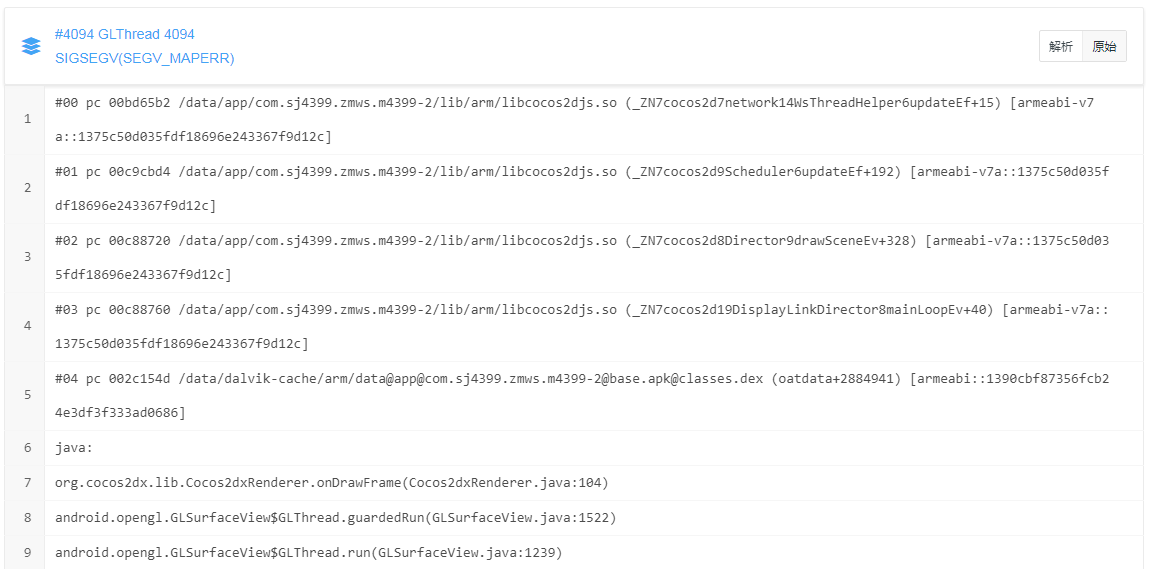Select the Cocos2dxRenderer.onDrawFrame trace line

(x=332, y=483)
